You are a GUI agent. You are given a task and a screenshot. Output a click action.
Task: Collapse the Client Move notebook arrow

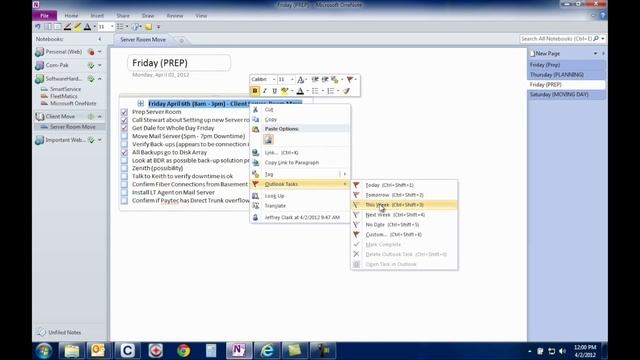click(100, 116)
